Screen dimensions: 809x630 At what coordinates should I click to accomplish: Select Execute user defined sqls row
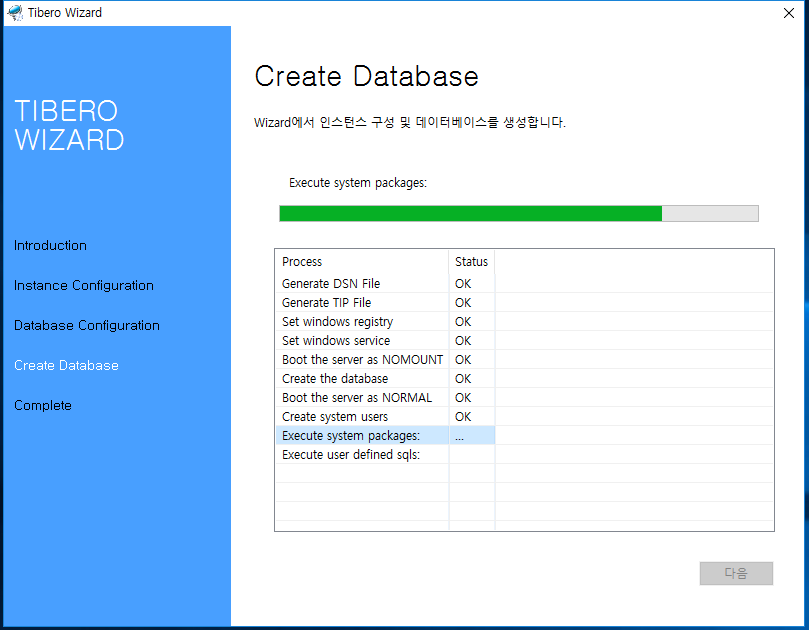point(524,455)
